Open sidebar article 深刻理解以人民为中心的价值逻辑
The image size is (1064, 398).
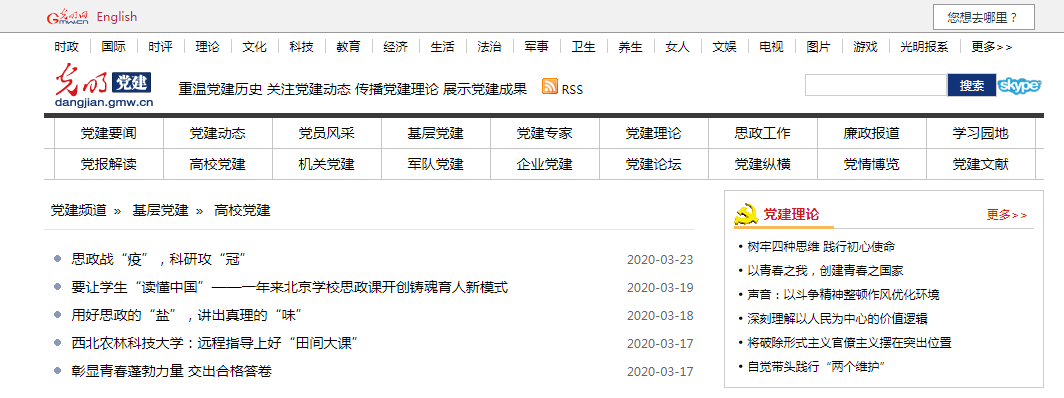(x=837, y=319)
